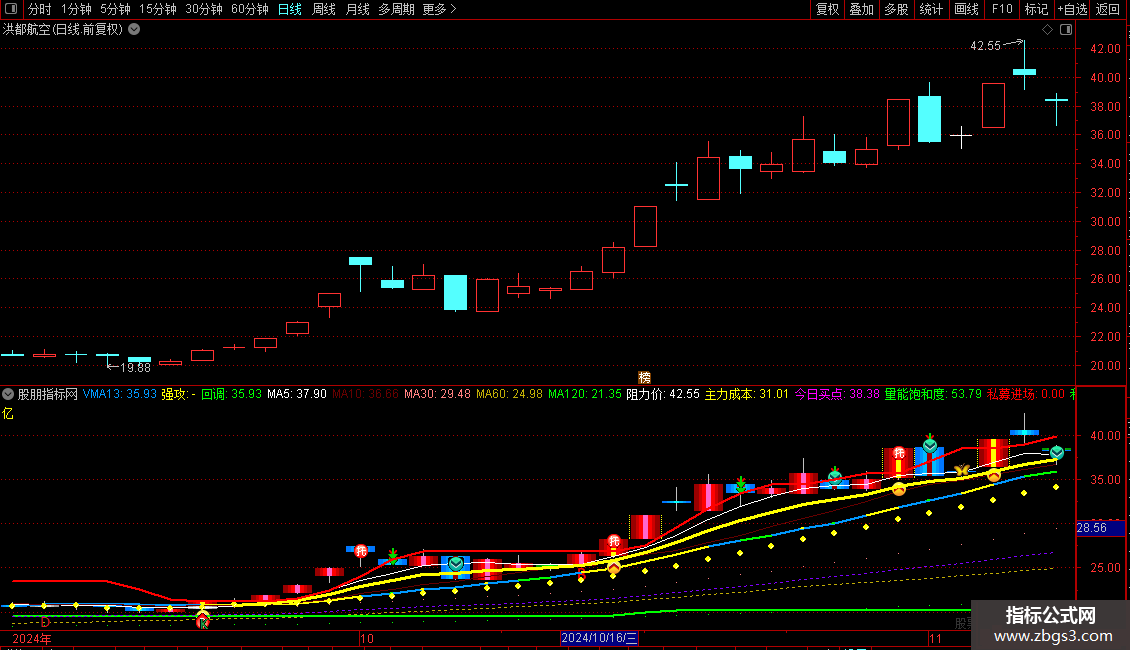This screenshot has width=1130, height=650.
Task: Click the 榜 ranking marker icon
Action: pyautogui.click(x=644, y=378)
